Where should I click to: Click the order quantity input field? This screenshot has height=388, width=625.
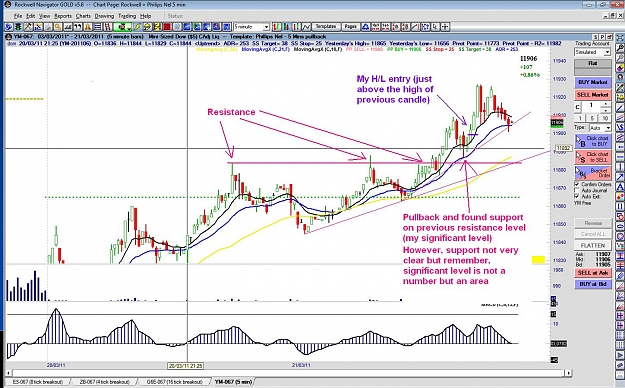pos(592,106)
